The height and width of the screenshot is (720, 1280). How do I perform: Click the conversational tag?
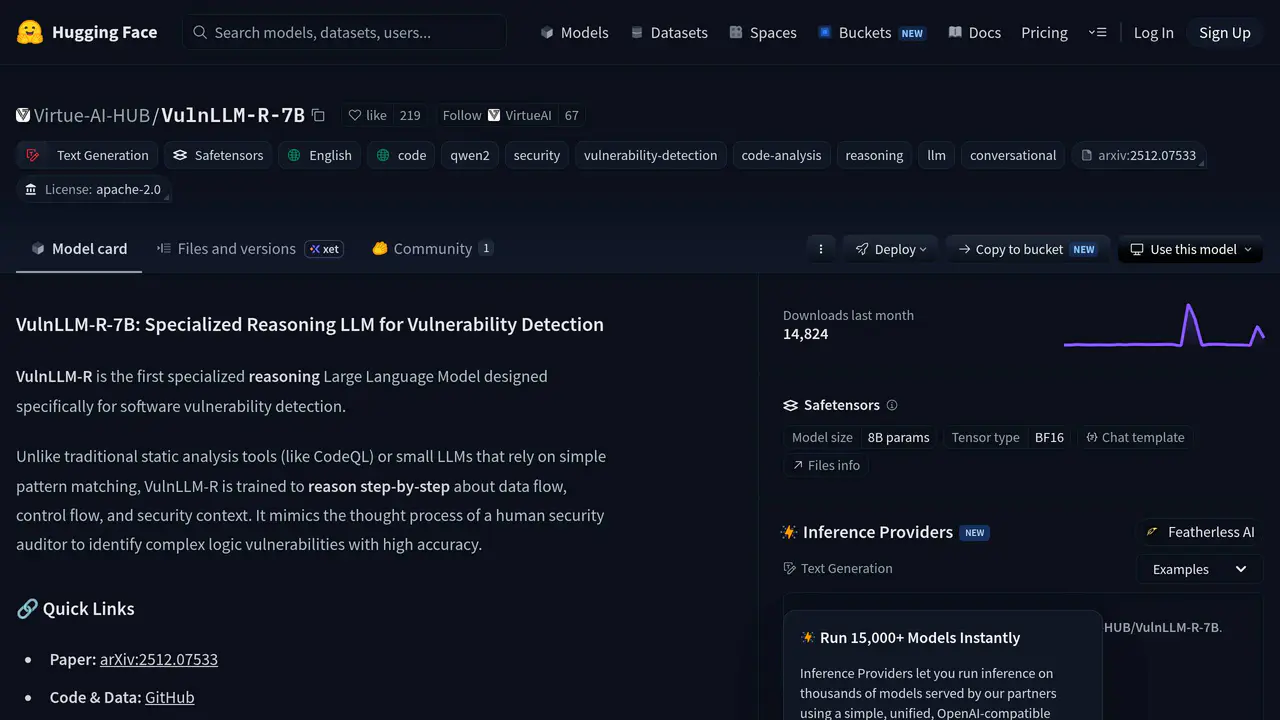(1013, 155)
